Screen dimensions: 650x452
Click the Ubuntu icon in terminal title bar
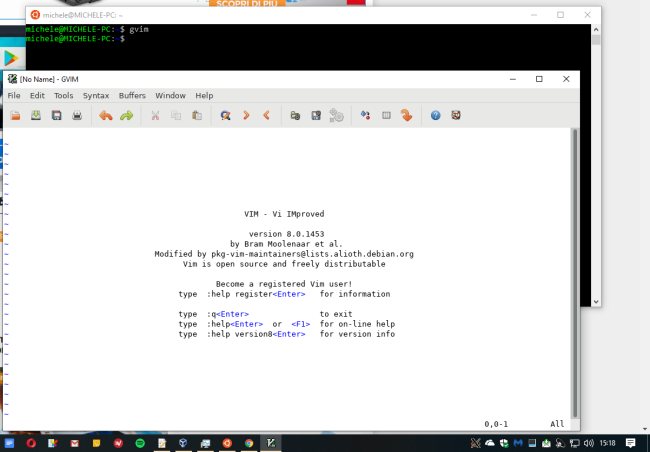[x=35, y=15]
